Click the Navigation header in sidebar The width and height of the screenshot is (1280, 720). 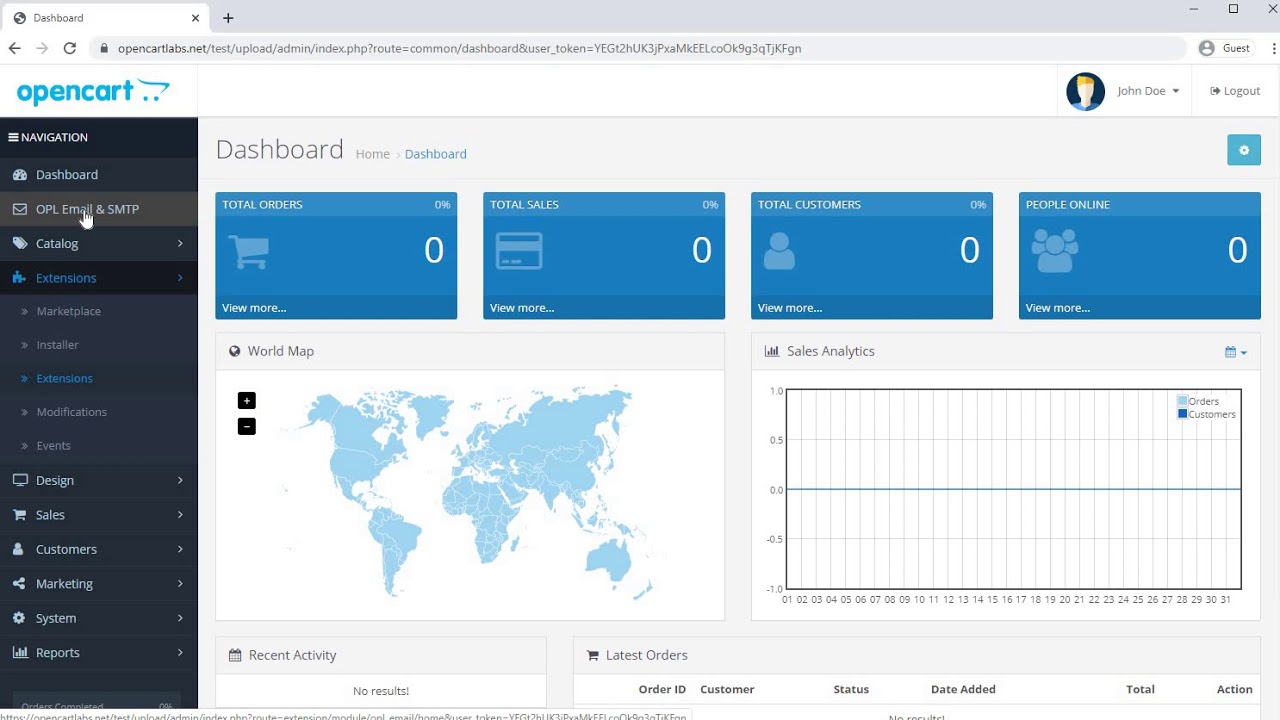[x=48, y=138]
